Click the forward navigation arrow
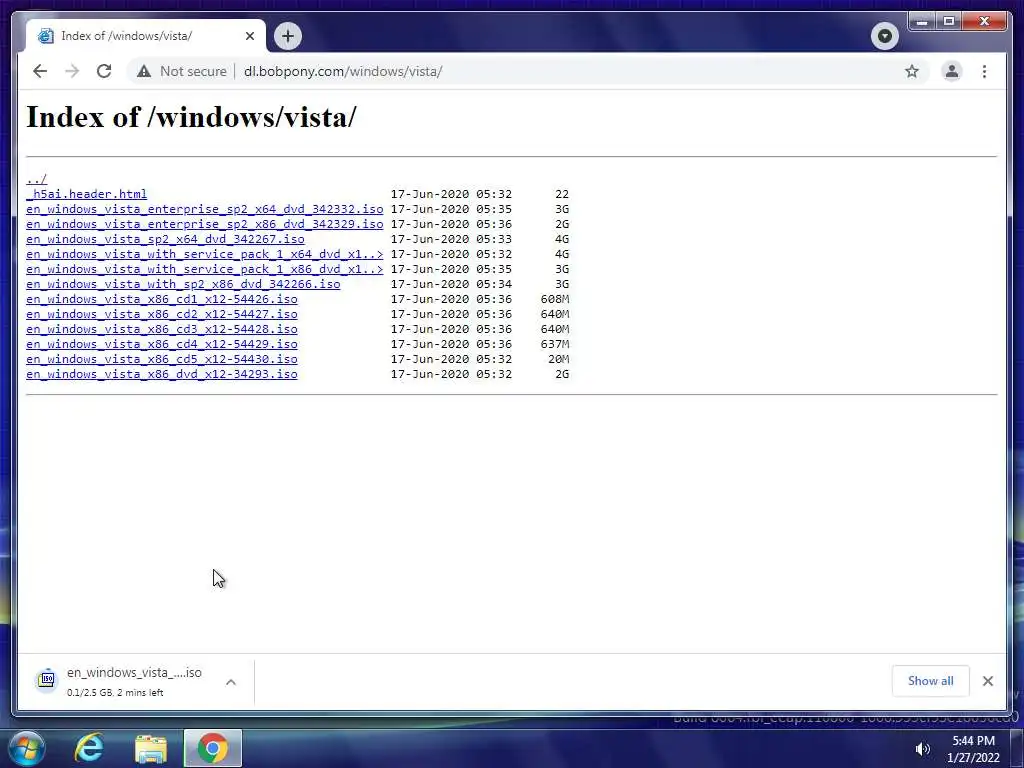Image resolution: width=1024 pixels, height=768 pixels. click(72, 71)
